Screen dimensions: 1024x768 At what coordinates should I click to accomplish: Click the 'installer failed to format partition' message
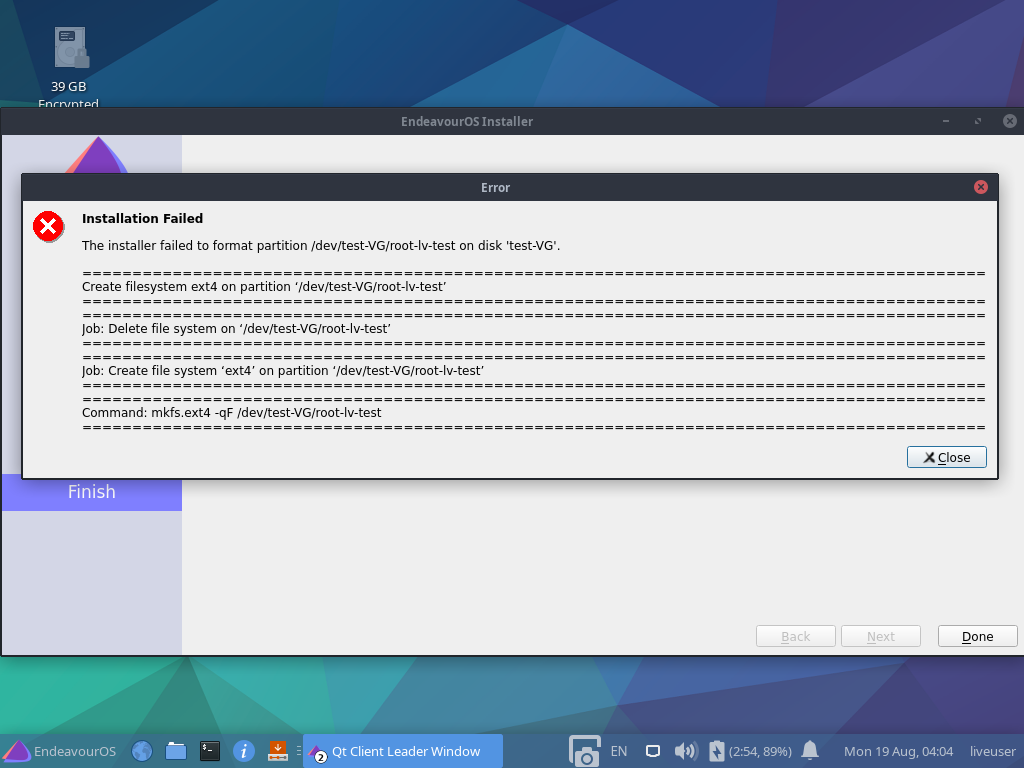click(x=321, y=246)
